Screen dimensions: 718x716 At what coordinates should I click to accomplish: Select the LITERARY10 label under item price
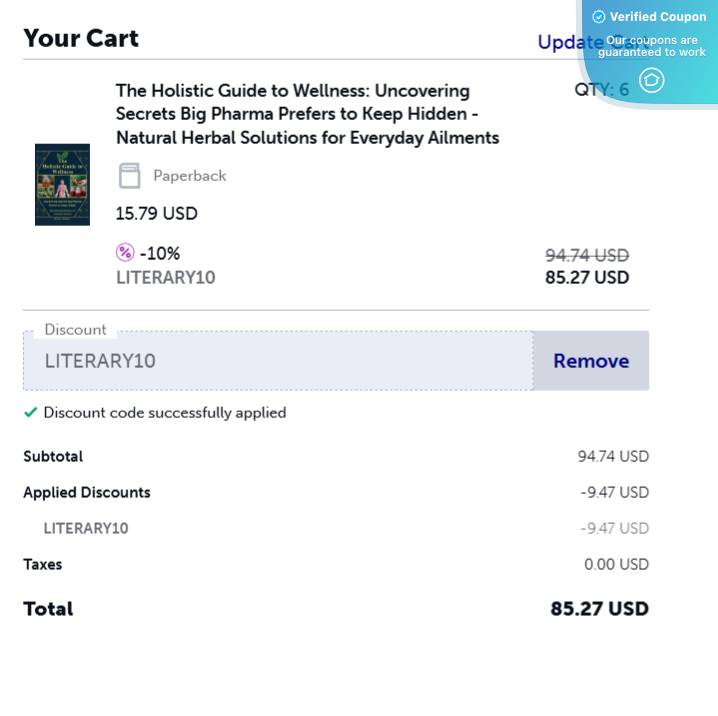tap(166, 277)
